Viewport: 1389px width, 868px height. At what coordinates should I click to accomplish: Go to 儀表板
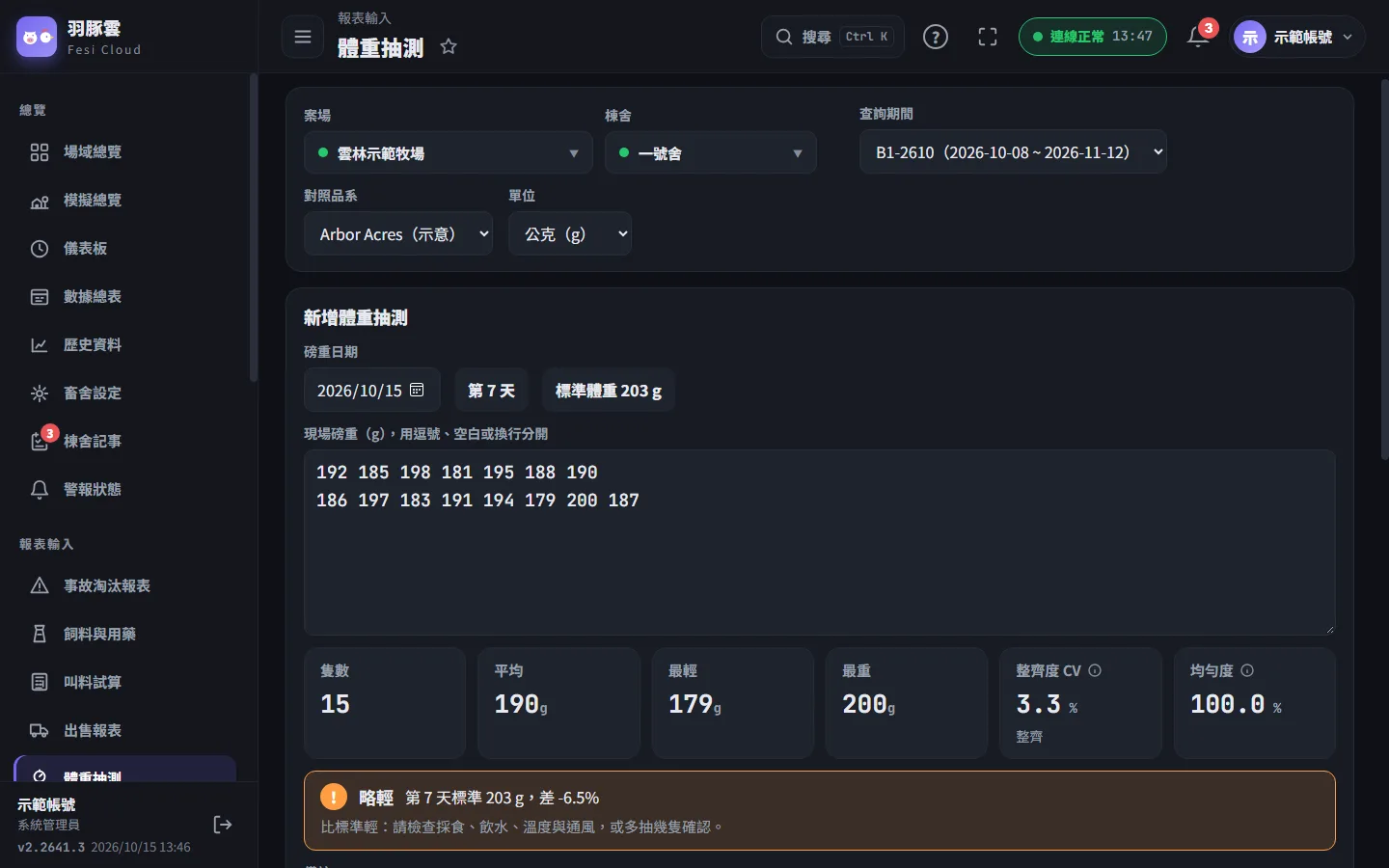[126, 248]
